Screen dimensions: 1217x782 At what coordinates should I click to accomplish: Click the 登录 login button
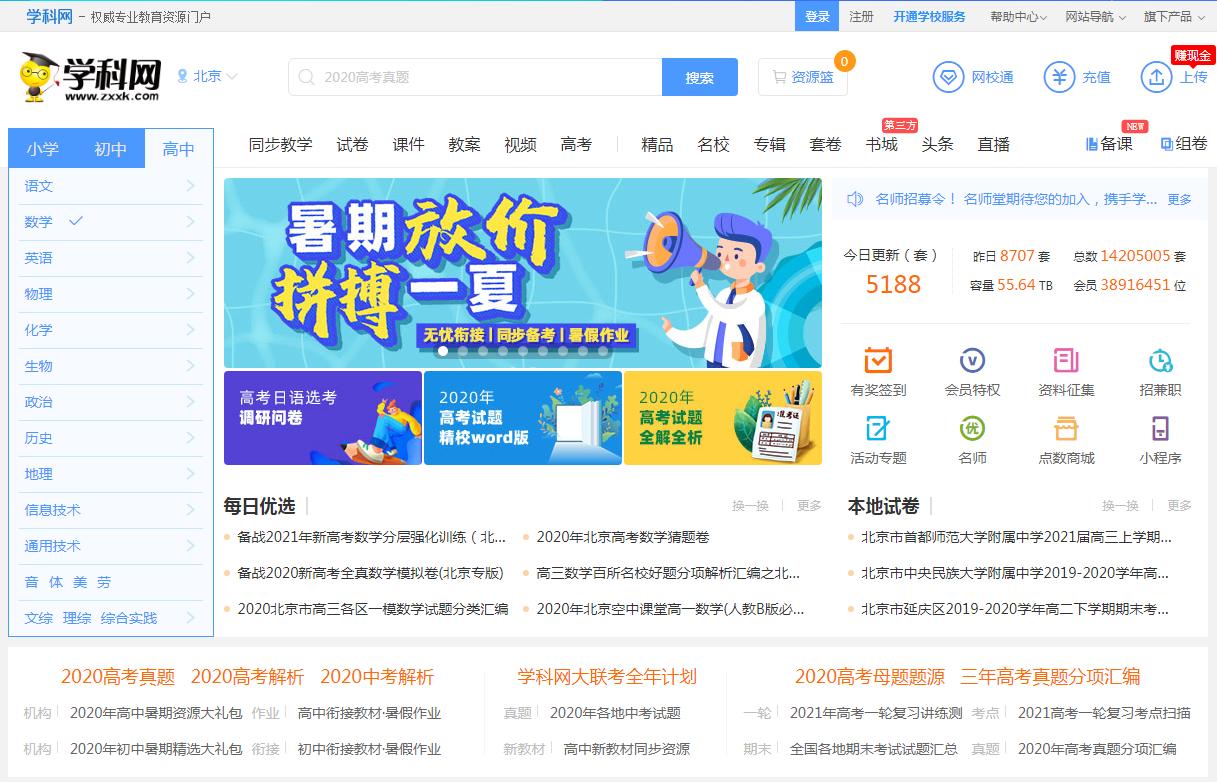coord(816,16)
